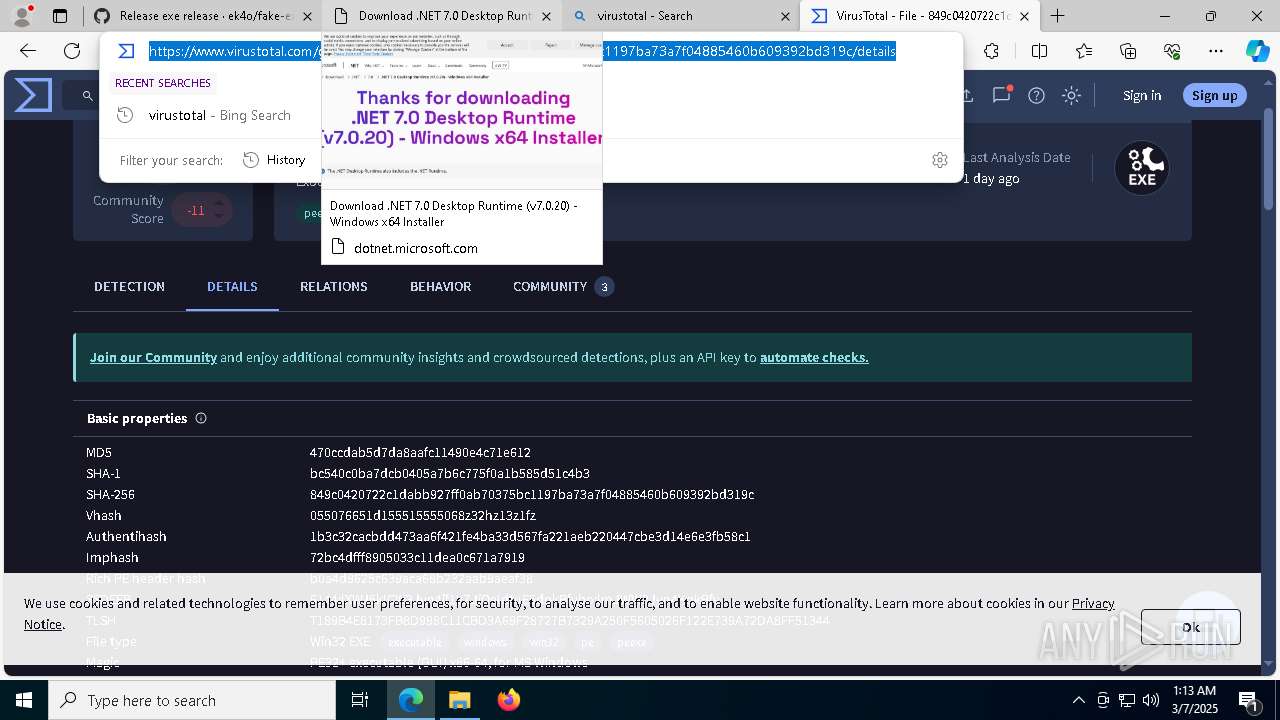Open VirusTotal help question mark icon
1280x720 pixels.
[1037, 95]
